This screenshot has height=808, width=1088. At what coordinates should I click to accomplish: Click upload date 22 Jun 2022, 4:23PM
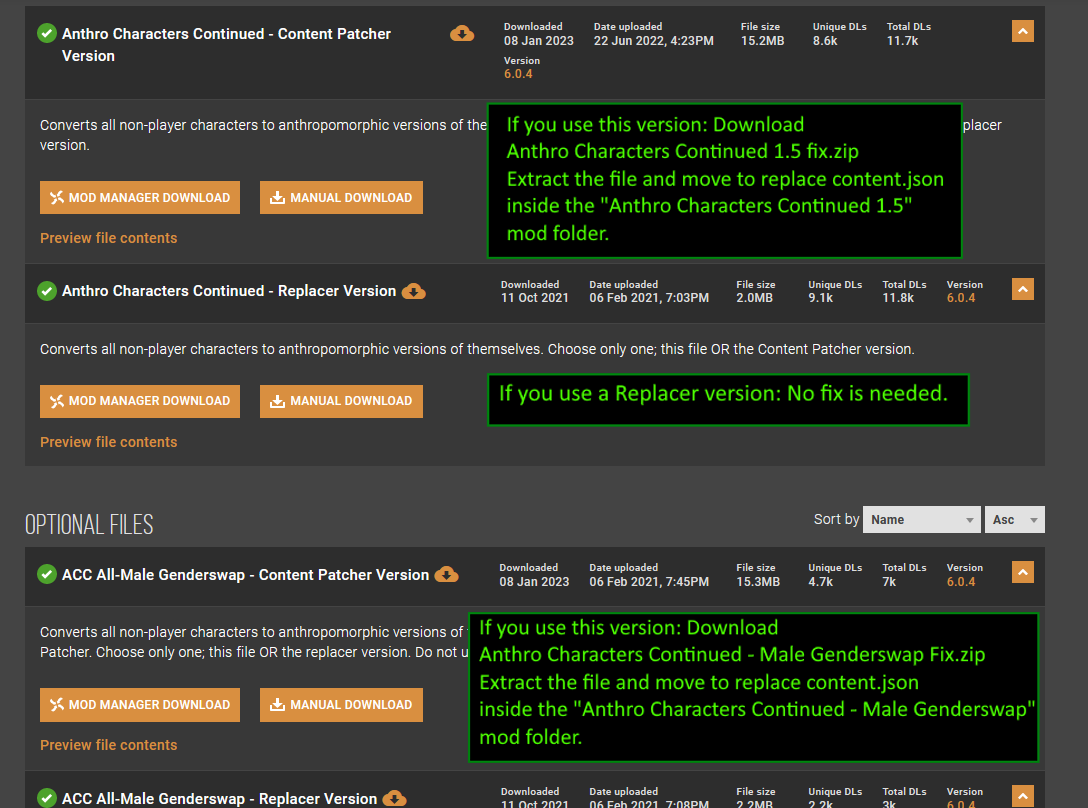654,41
